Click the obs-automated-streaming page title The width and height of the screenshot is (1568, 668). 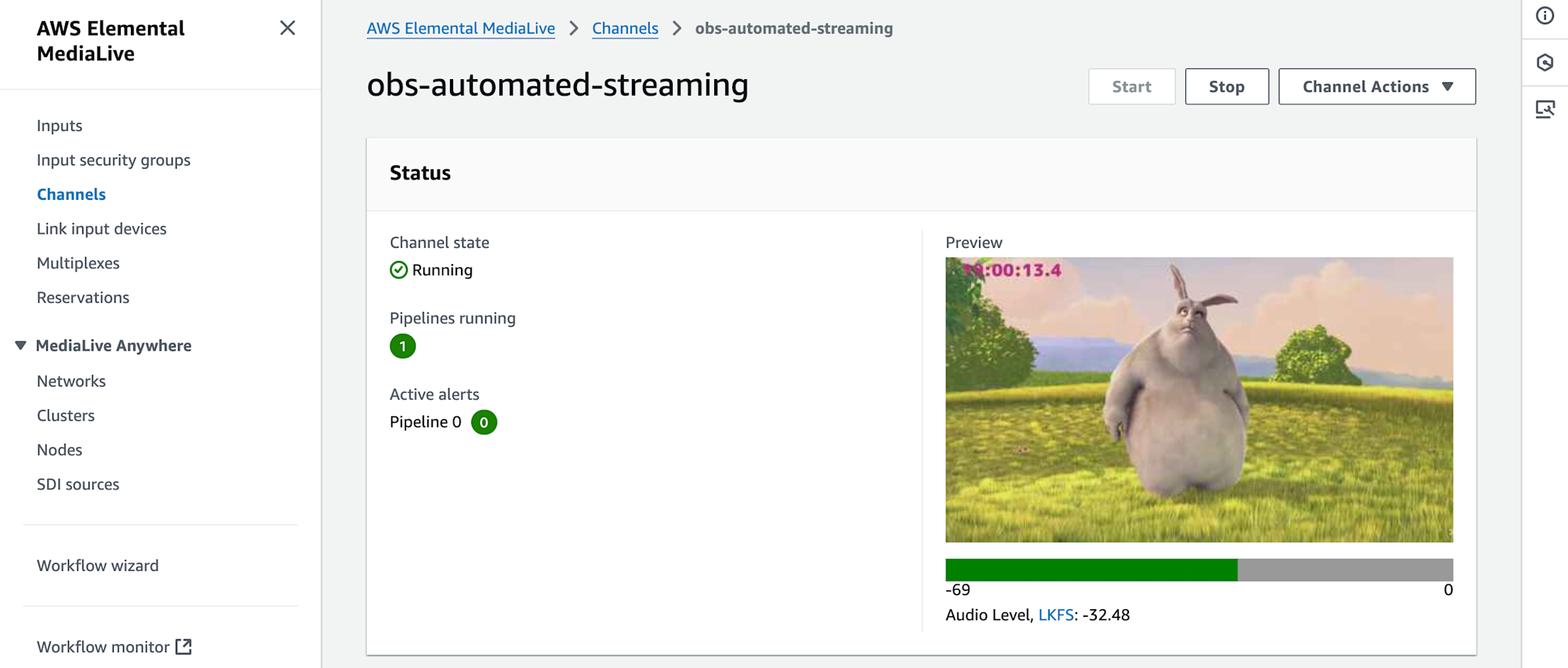click(x=557, y=85)
